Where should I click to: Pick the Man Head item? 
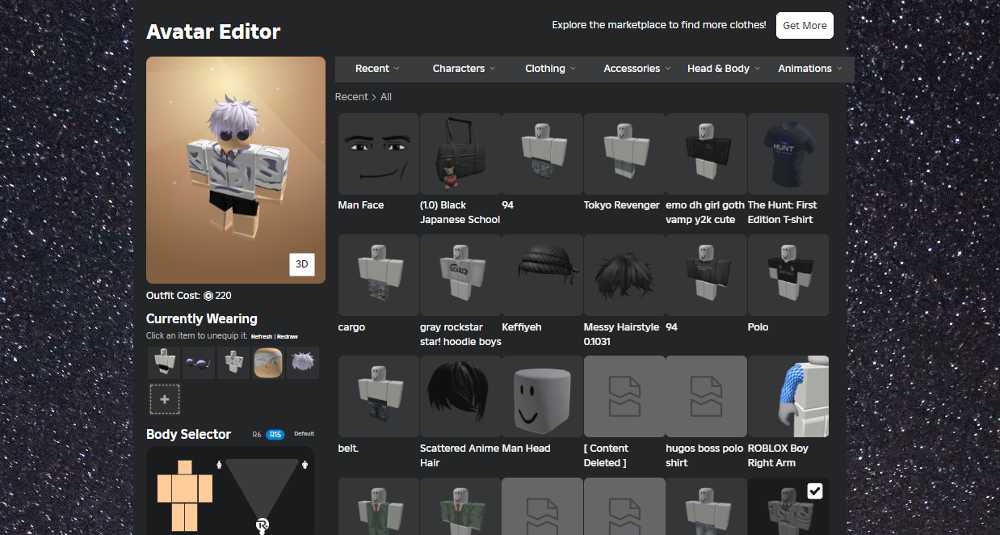[x=542, y=396]
